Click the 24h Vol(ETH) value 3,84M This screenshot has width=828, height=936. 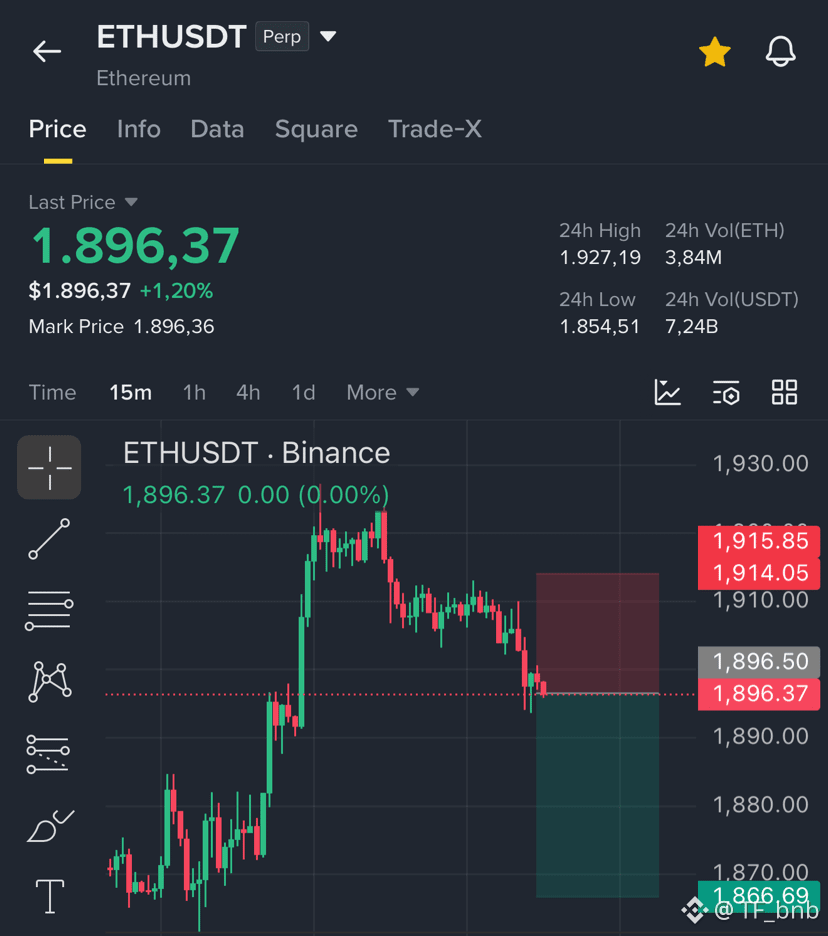694,258
